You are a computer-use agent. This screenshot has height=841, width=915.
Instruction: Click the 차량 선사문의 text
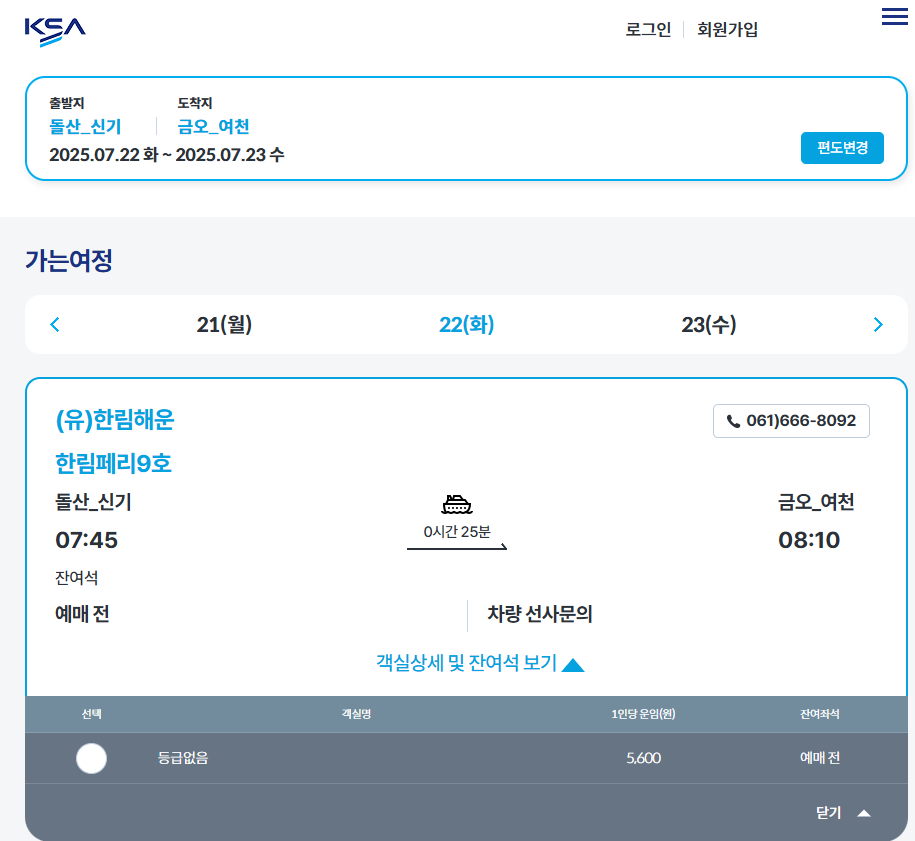[540, 614]
